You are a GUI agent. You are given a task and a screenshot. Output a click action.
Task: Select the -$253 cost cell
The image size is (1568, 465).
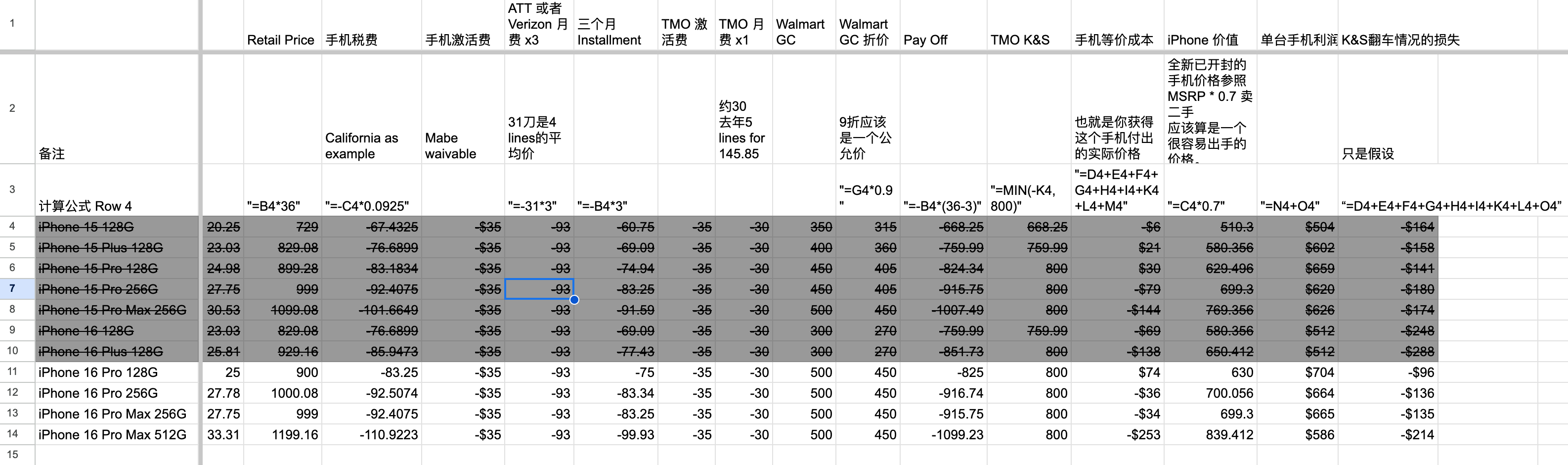[1117, 434]
